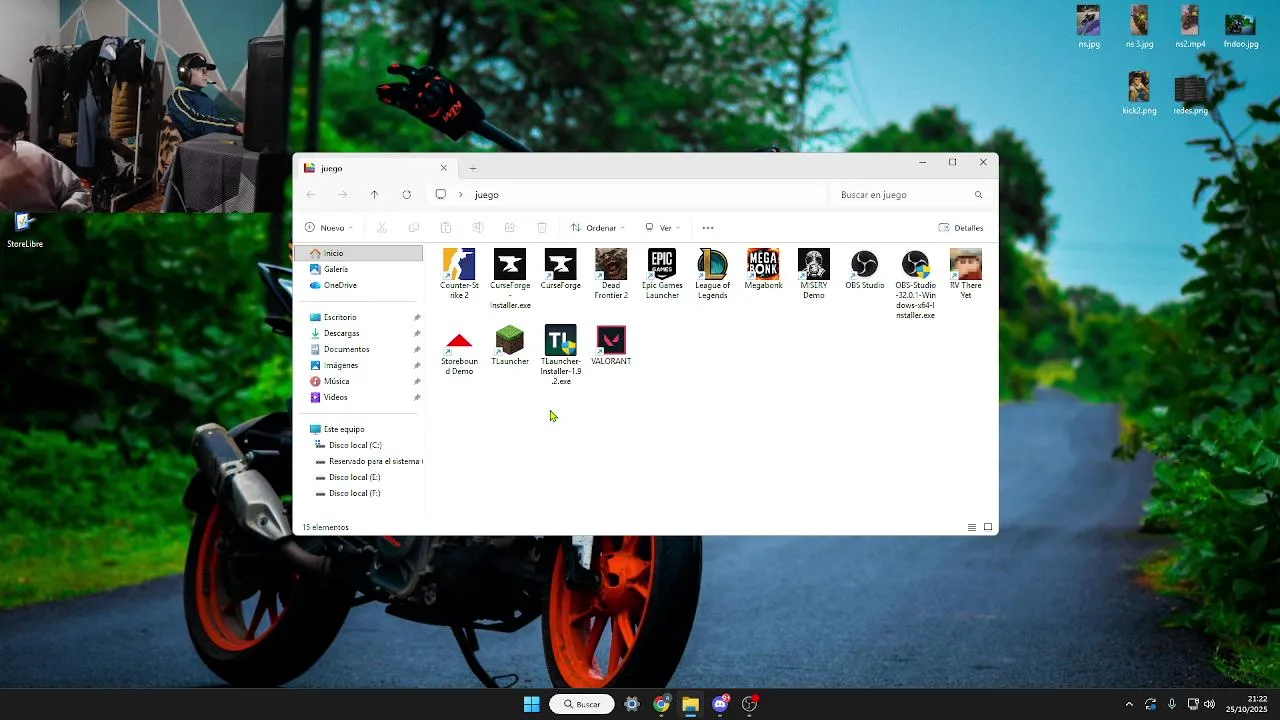This screenshot has height=720, width=1280.
Task: Go back in File Explorer
Action: pos(311,195)
